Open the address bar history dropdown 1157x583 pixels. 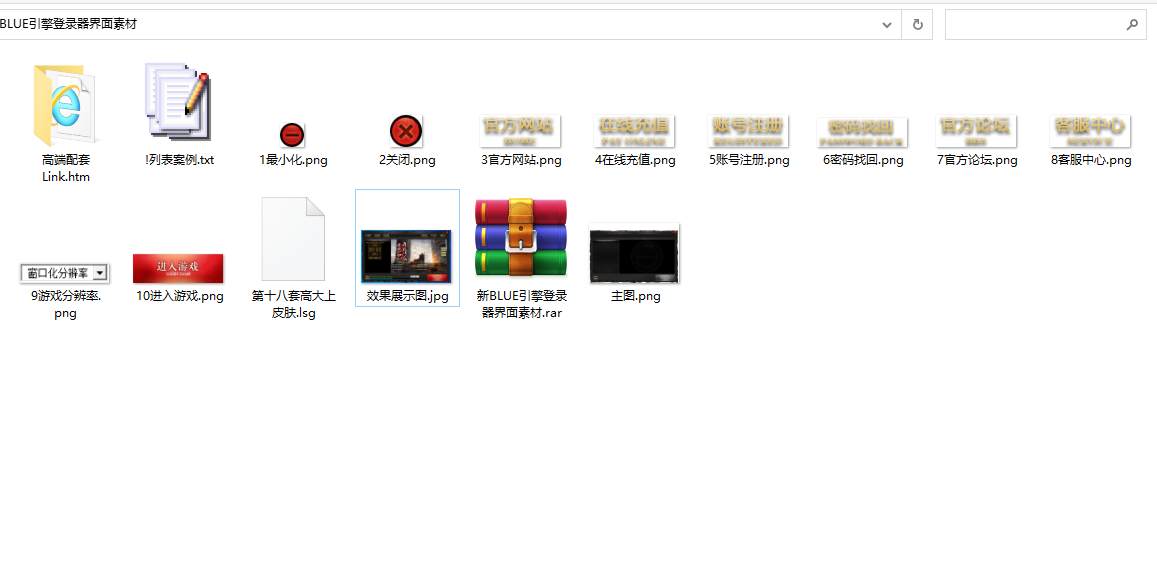(886, 24)
